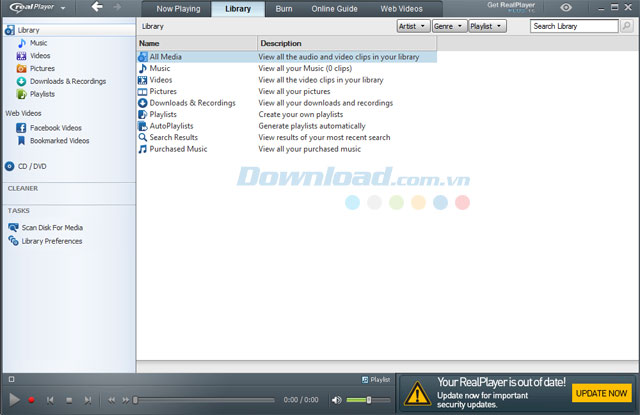Click the UPDATE NOW button
This screenshot has height=415, width=640.
(x=602, y=393)
